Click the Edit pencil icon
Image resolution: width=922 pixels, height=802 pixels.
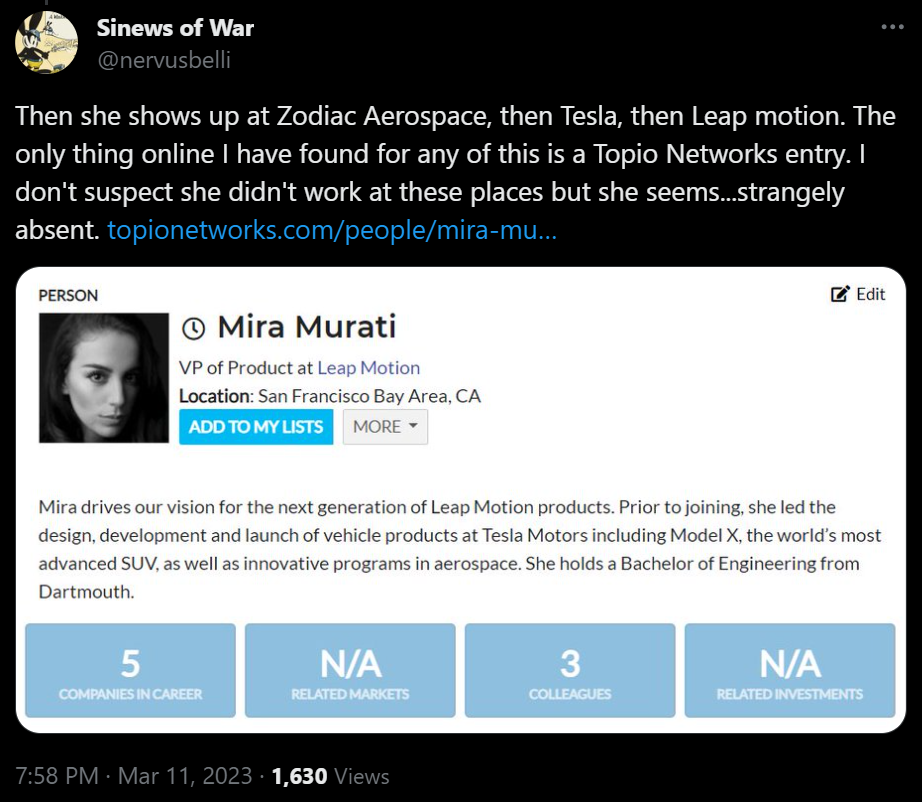(841, 294)
